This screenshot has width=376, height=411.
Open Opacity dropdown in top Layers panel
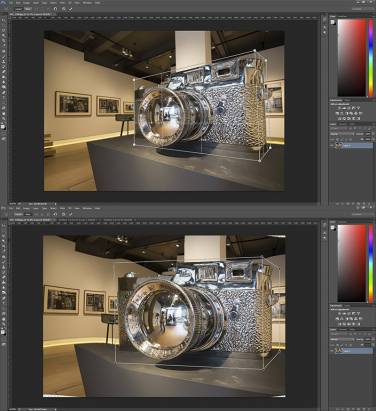[369, 134]
